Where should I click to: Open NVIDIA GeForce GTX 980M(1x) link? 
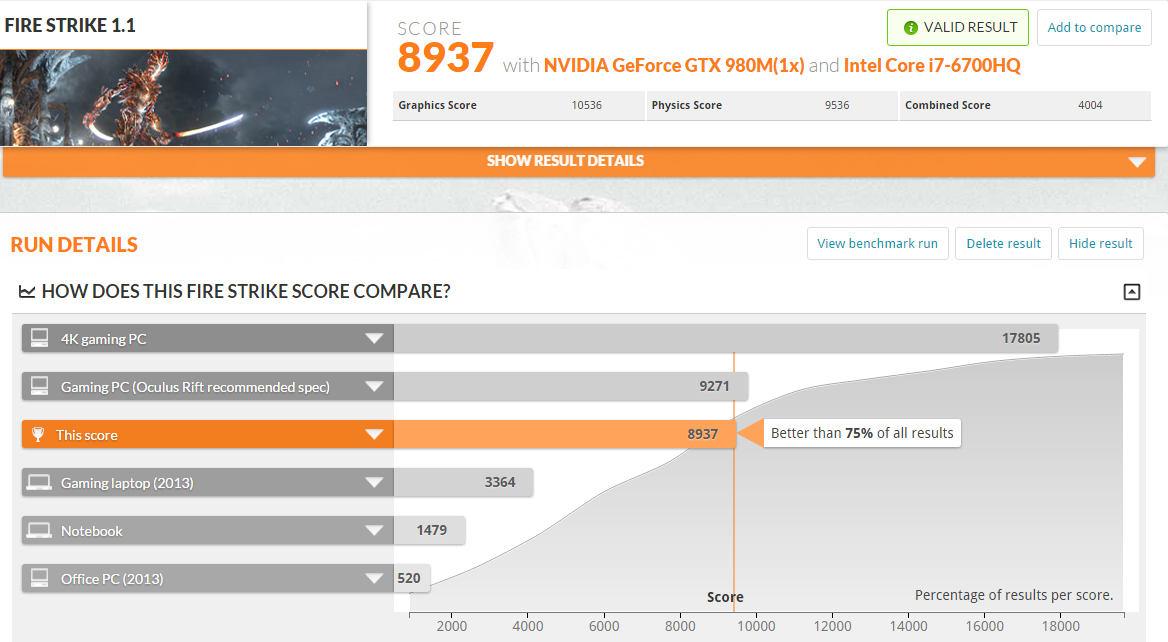(x=673, y=66)
